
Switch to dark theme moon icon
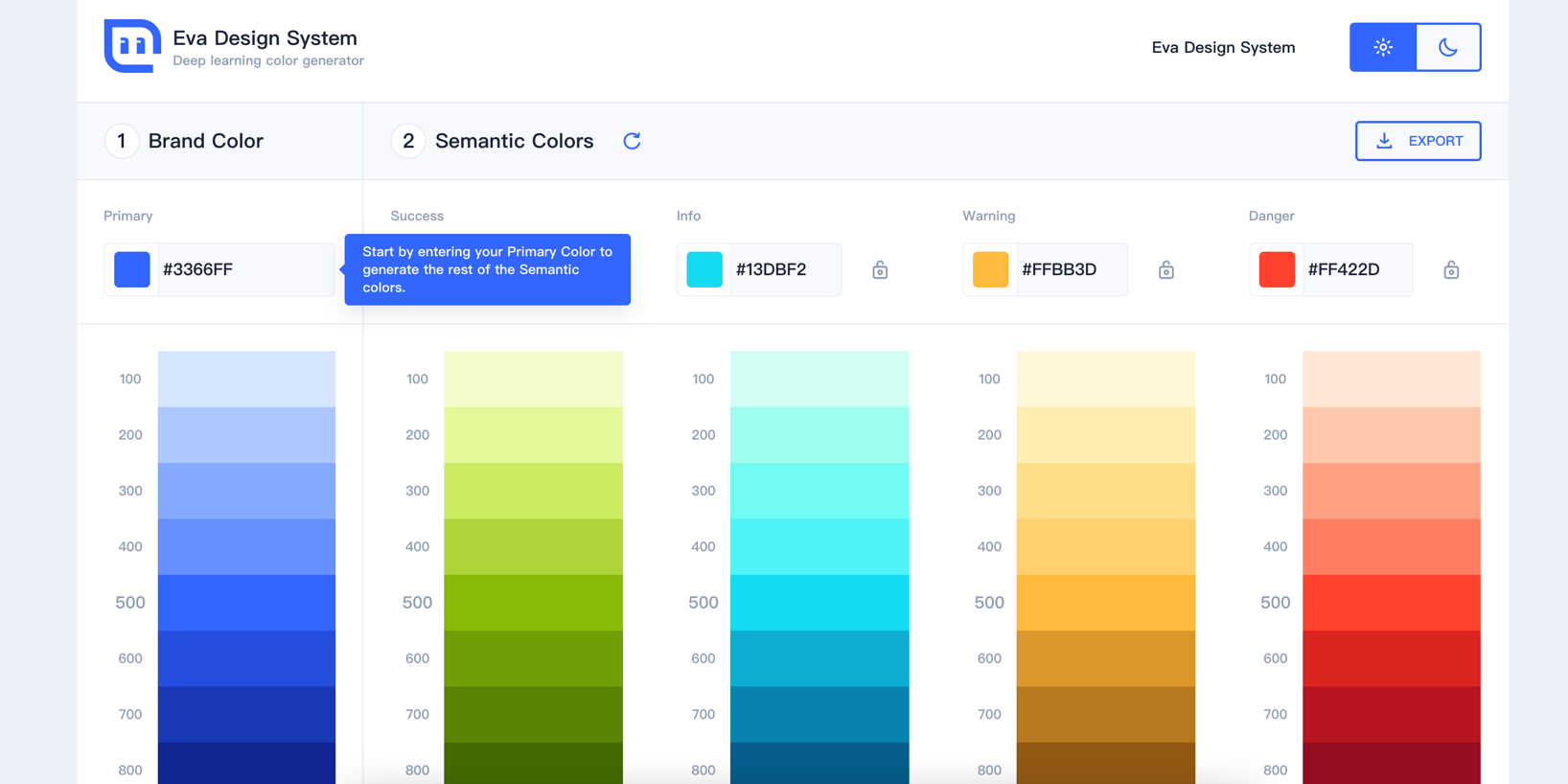click(x=1448, y=47)
